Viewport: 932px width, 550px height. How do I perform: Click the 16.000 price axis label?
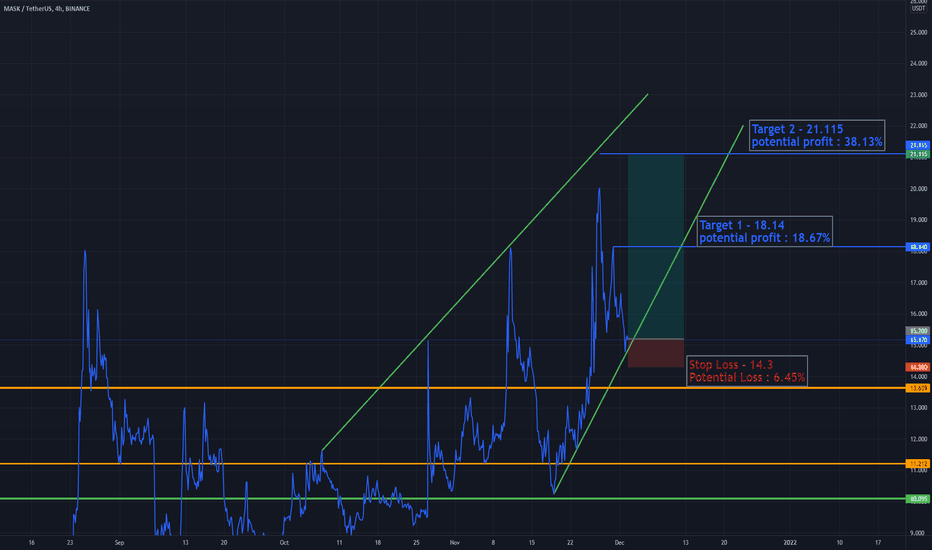point(918,314)
